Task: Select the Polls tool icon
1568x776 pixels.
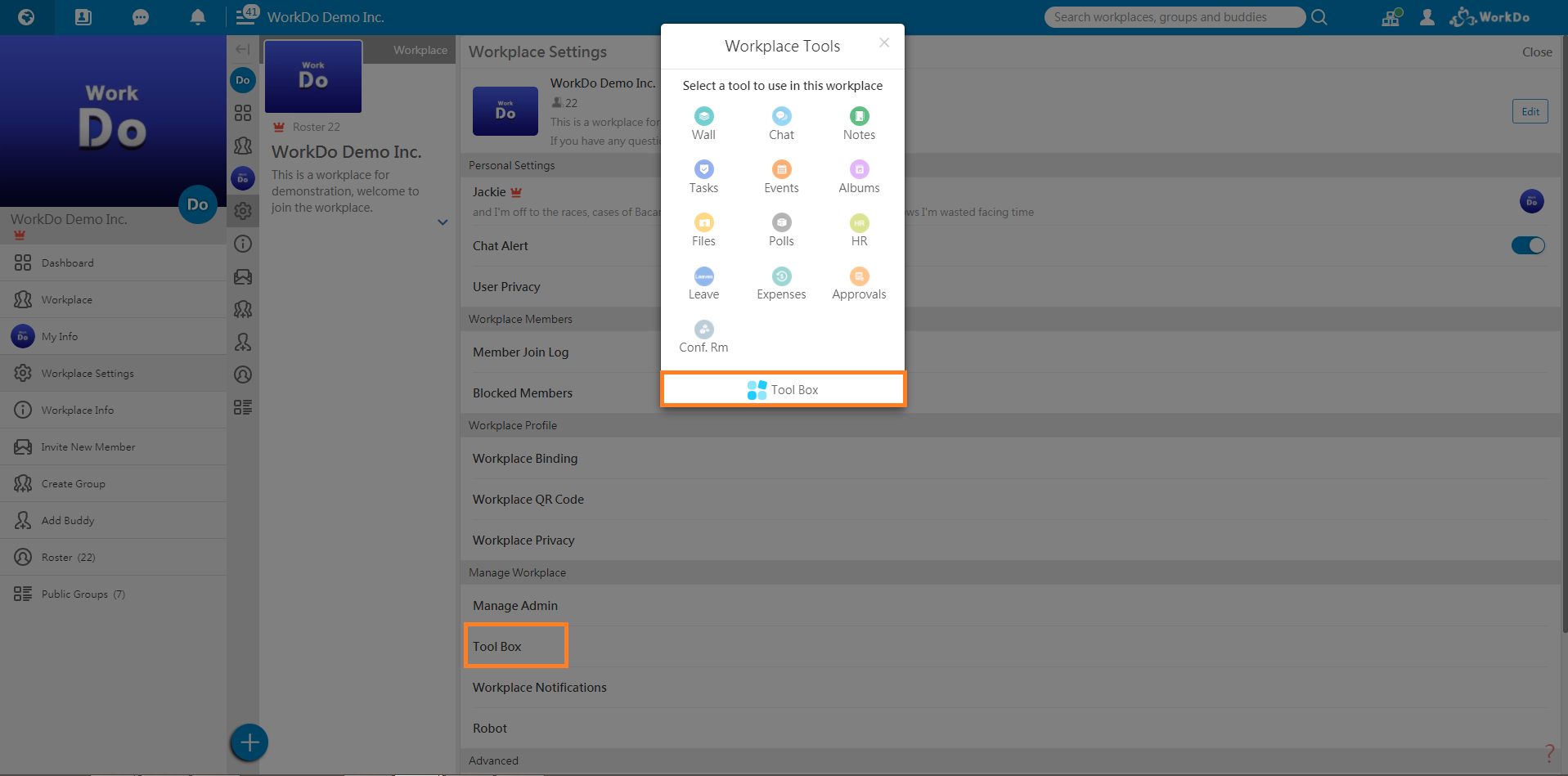Action: [x=781, y=222]
